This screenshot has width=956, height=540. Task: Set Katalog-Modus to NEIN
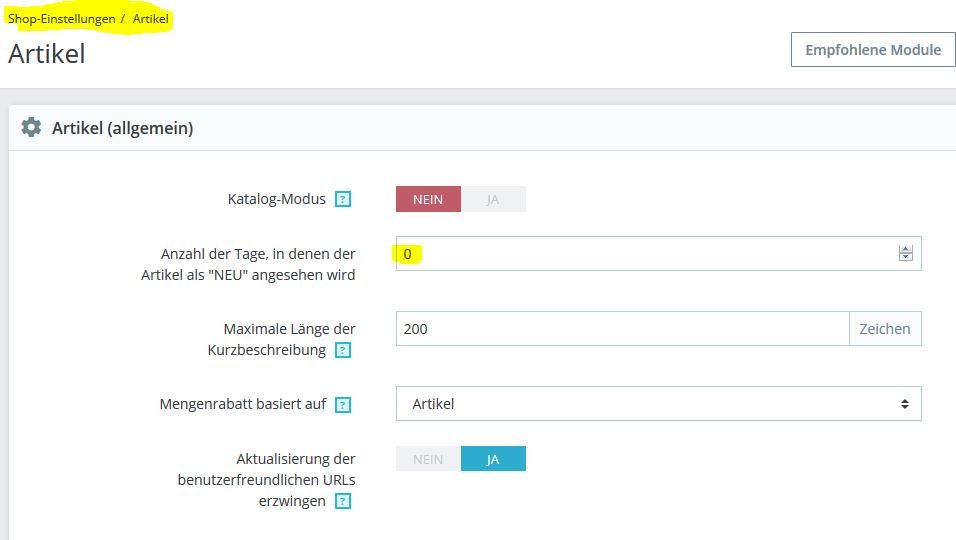(428, 199)
